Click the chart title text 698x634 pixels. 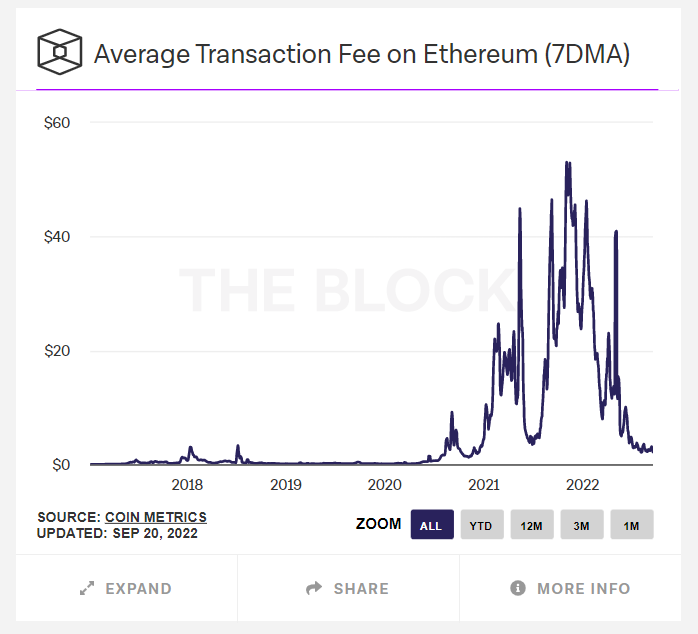coord(361,54)
